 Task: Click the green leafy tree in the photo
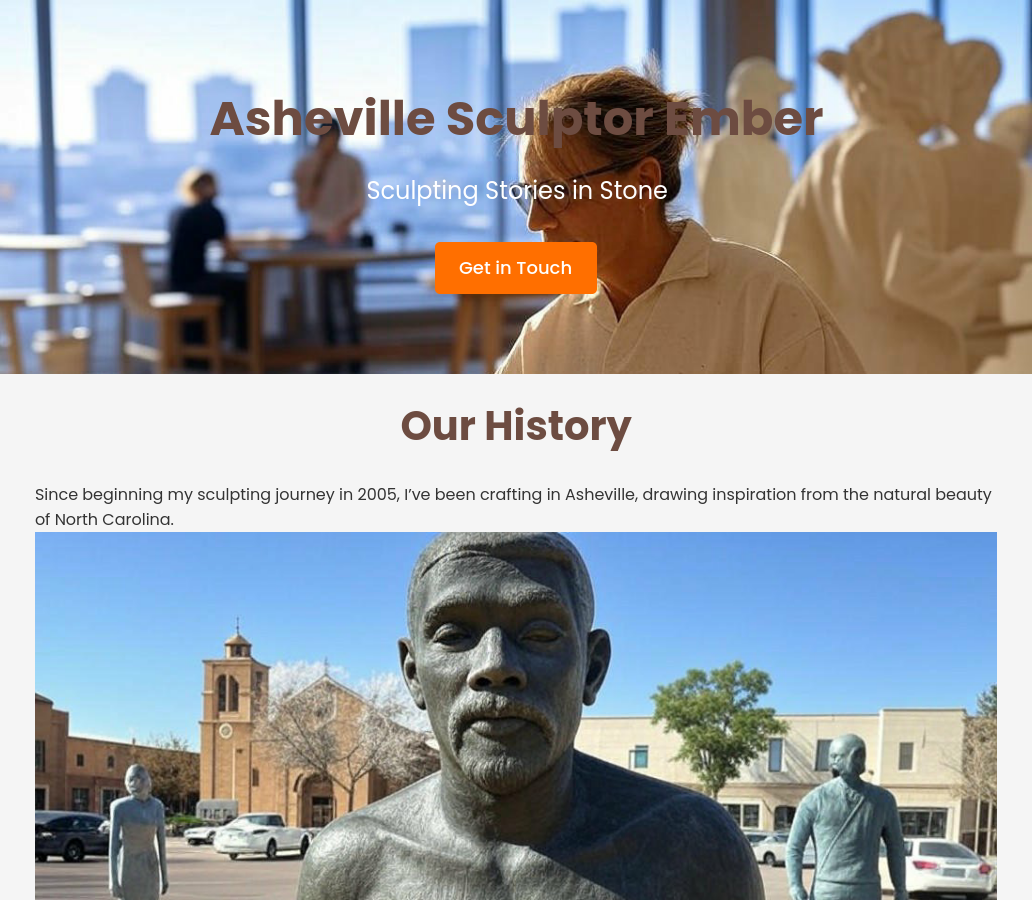(x=717, y=724)
